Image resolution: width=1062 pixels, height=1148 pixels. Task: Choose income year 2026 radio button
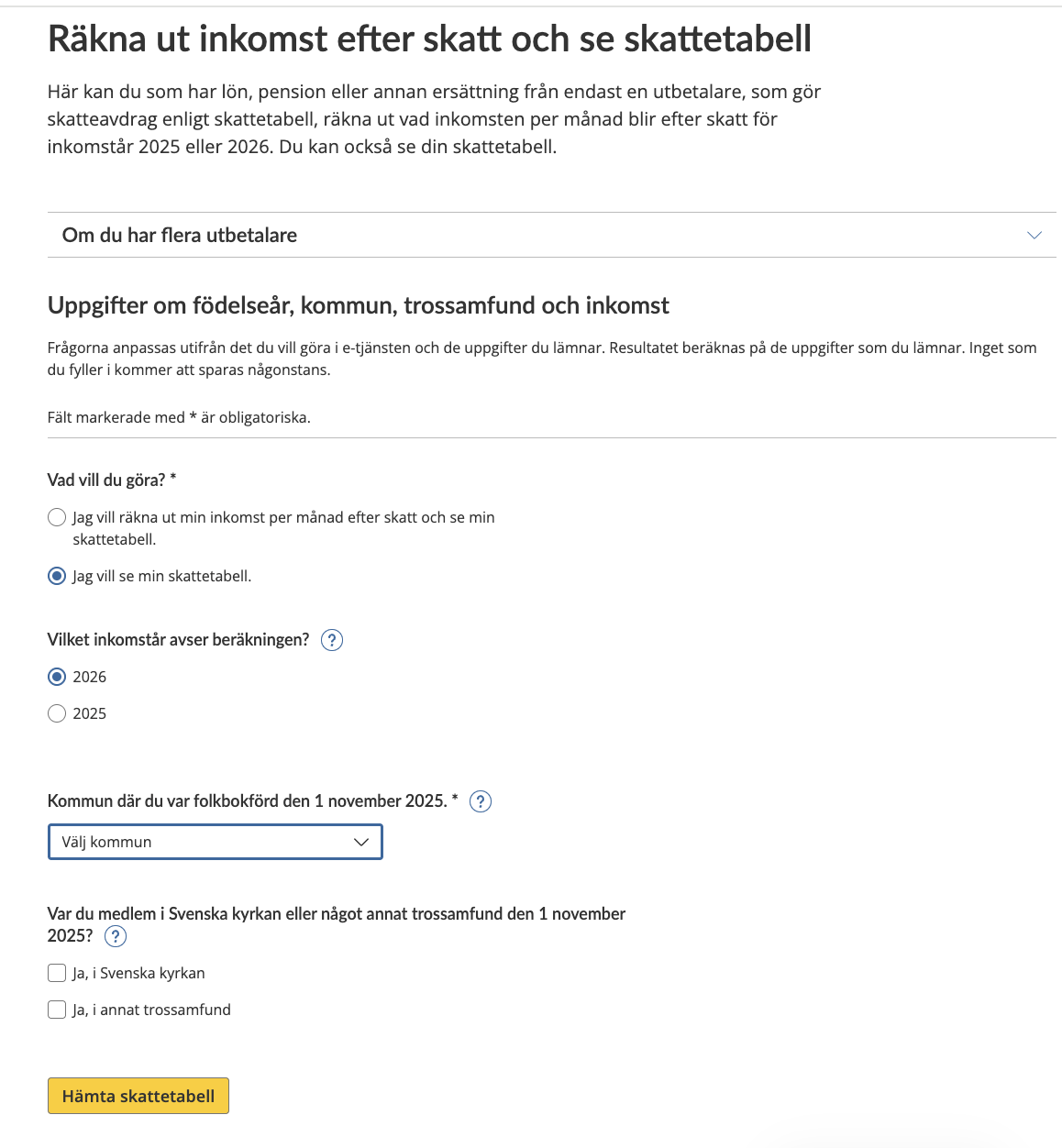pos(57,677)
